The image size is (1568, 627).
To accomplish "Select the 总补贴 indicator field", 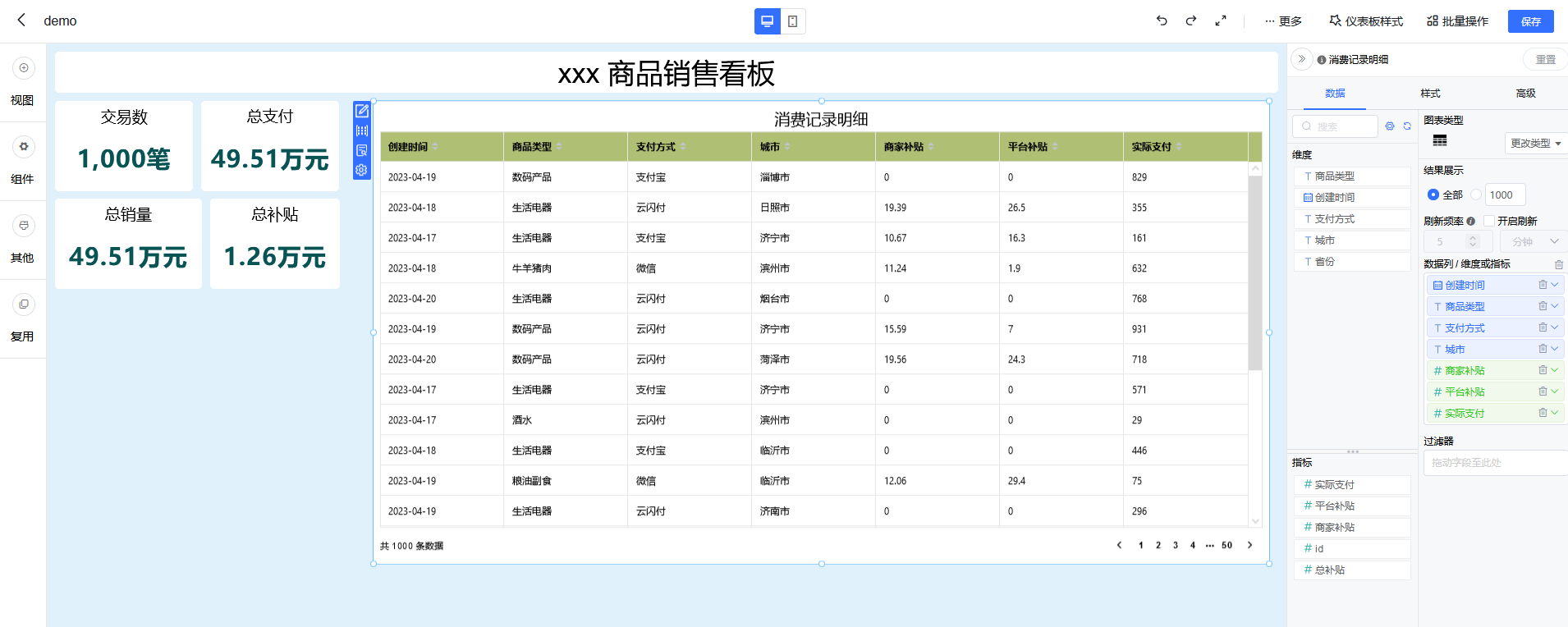I will point(1352,570).
